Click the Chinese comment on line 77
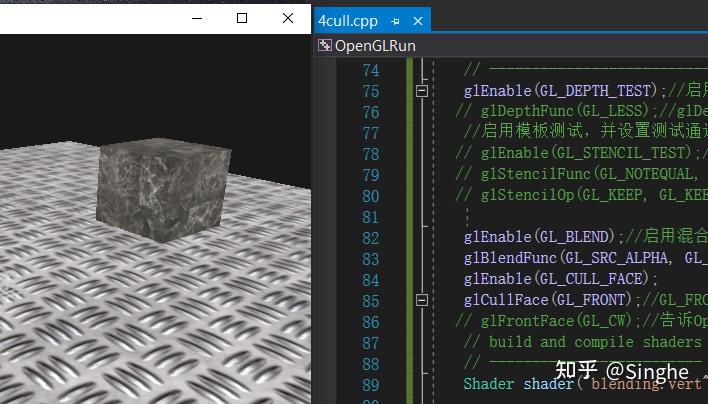This screenshot has width=708, height=404. tap(586, 133)
